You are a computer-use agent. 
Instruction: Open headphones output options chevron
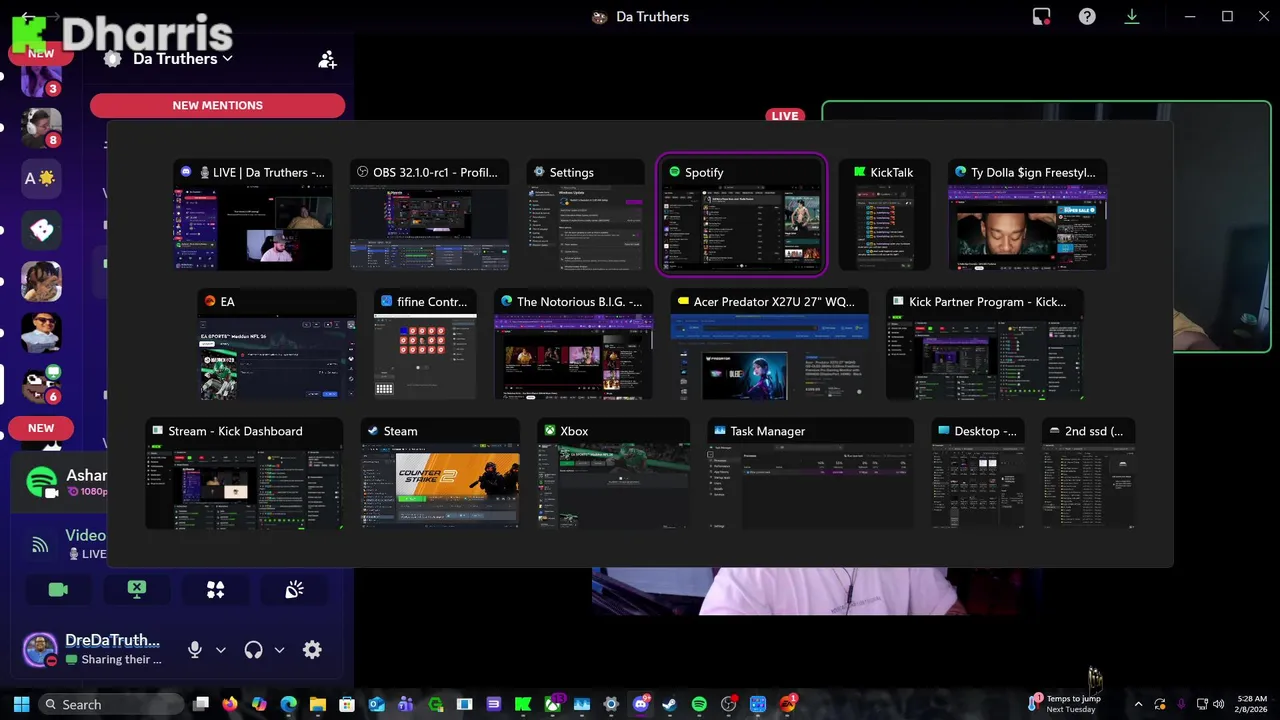pyautogui.click(x=279, y=650)
